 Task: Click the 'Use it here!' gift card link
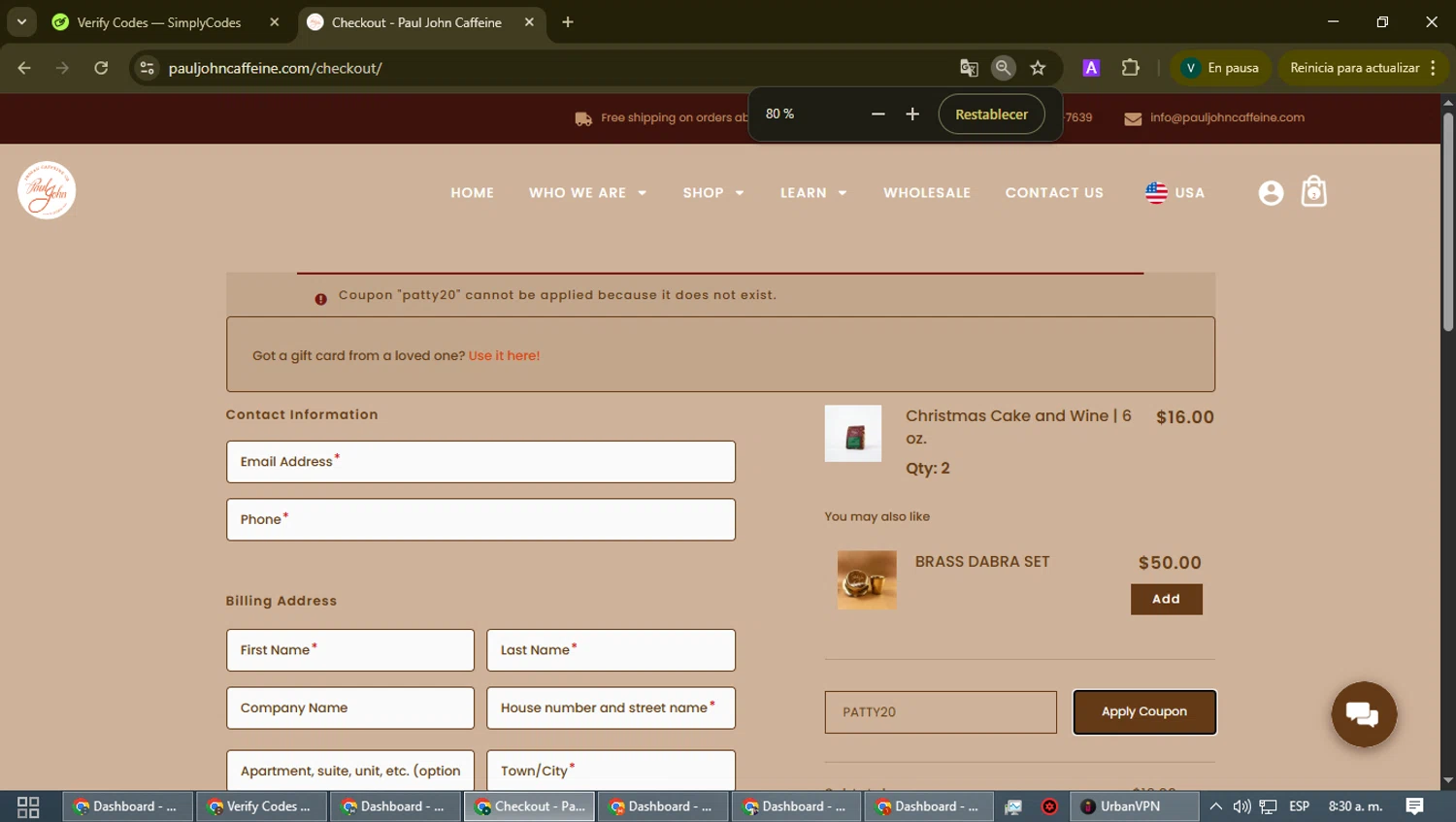[504, 356]
